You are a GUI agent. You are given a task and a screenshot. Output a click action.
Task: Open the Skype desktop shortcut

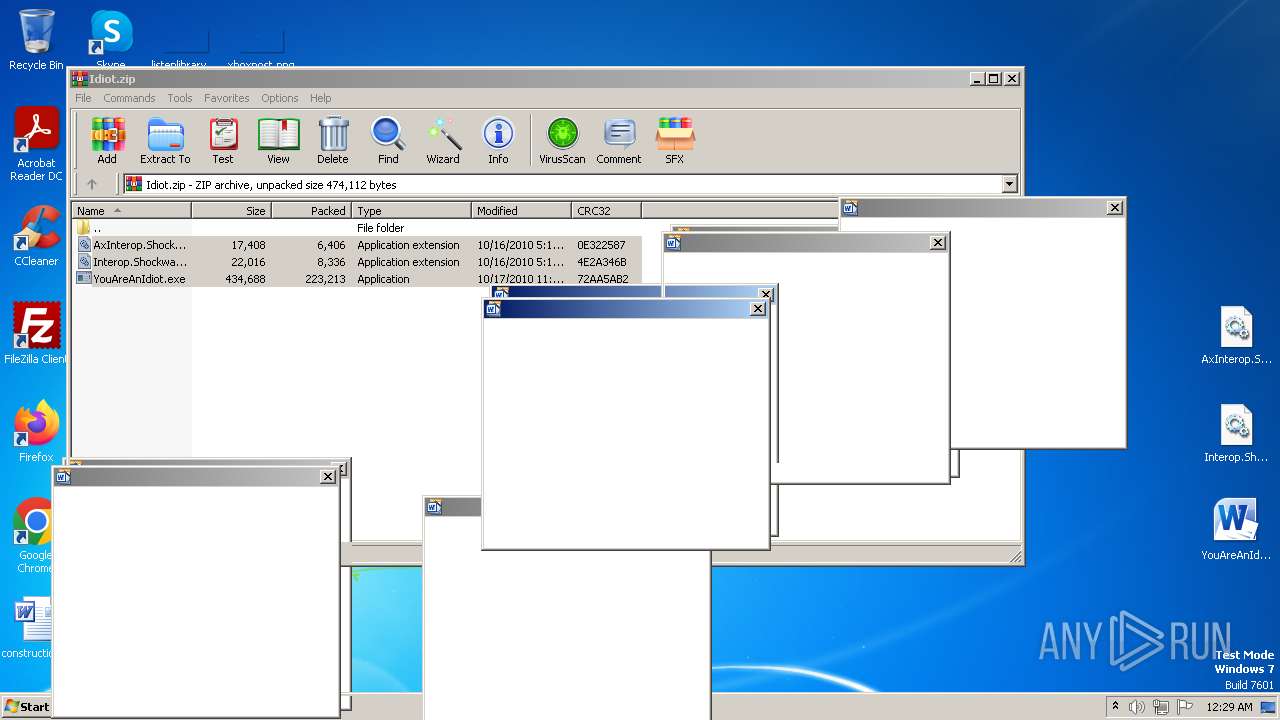pyautogui.click(x=110, y=38)
